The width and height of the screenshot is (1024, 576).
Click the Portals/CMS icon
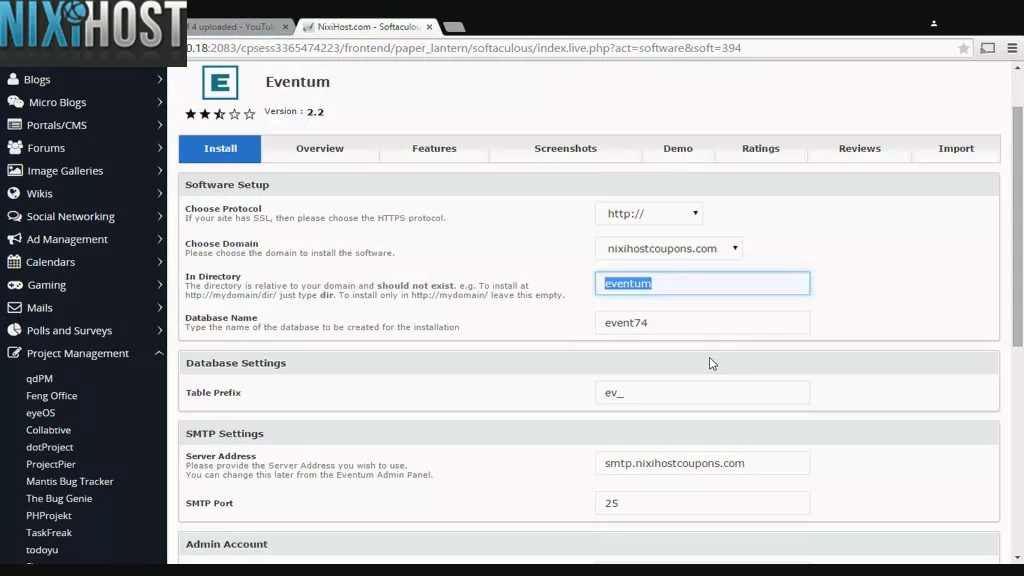coord(14,125)
